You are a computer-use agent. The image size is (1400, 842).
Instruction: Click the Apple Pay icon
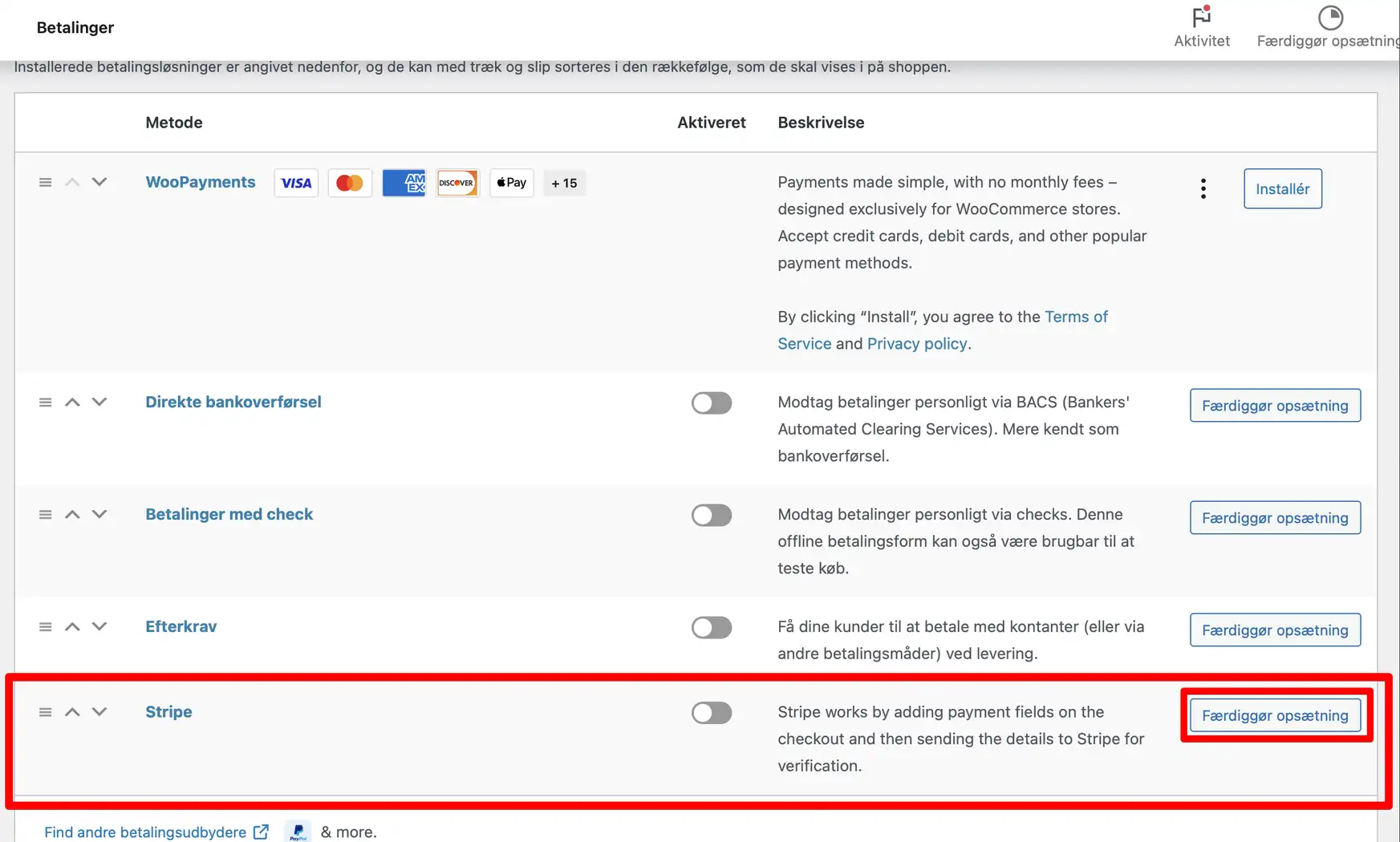click(511, 183)
